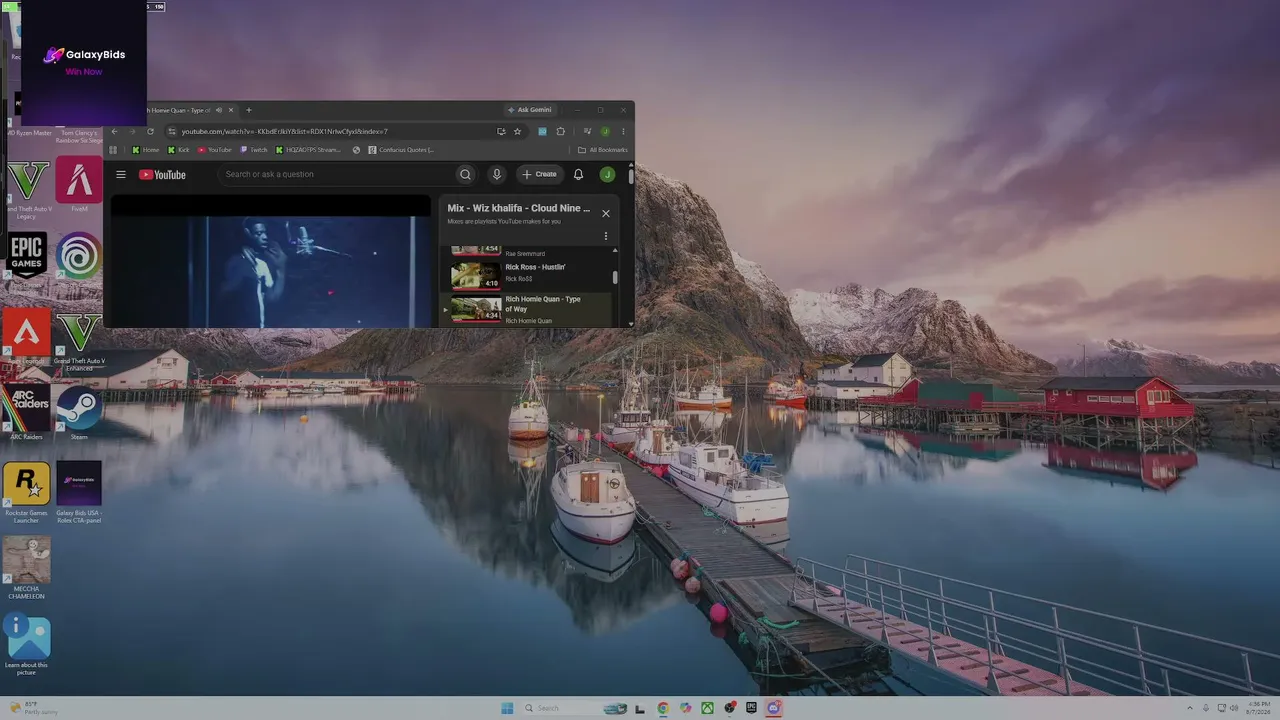Bookmark this page with star icon
This screenshot has height=720, width=1280.
517,131
